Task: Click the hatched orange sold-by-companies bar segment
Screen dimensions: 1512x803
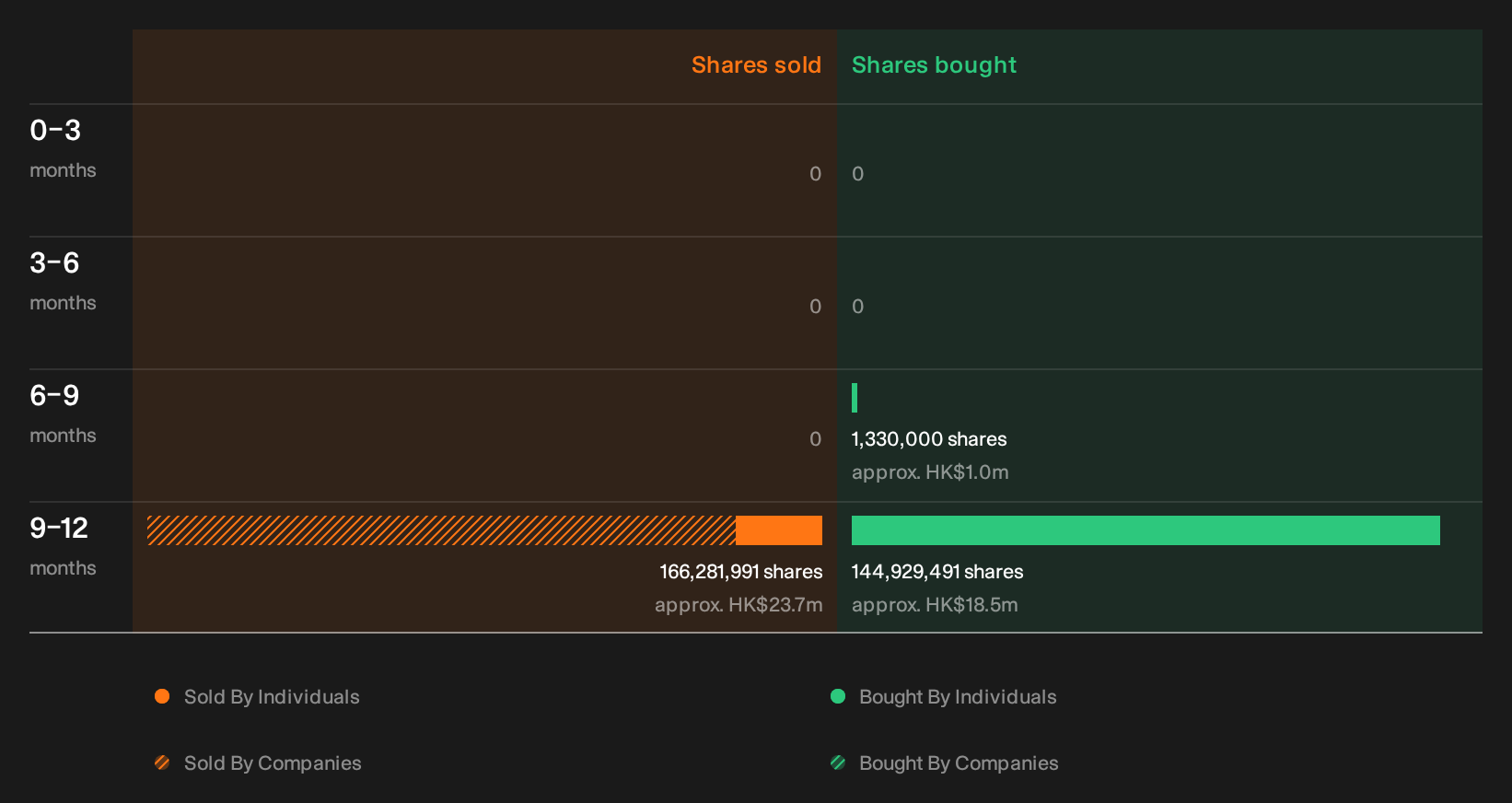Action: point(441,530)
